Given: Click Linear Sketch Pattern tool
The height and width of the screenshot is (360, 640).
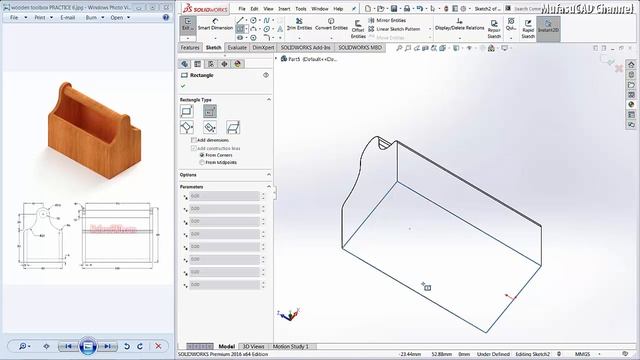Looking at the screenshot, I should click(x=394, y=29).
